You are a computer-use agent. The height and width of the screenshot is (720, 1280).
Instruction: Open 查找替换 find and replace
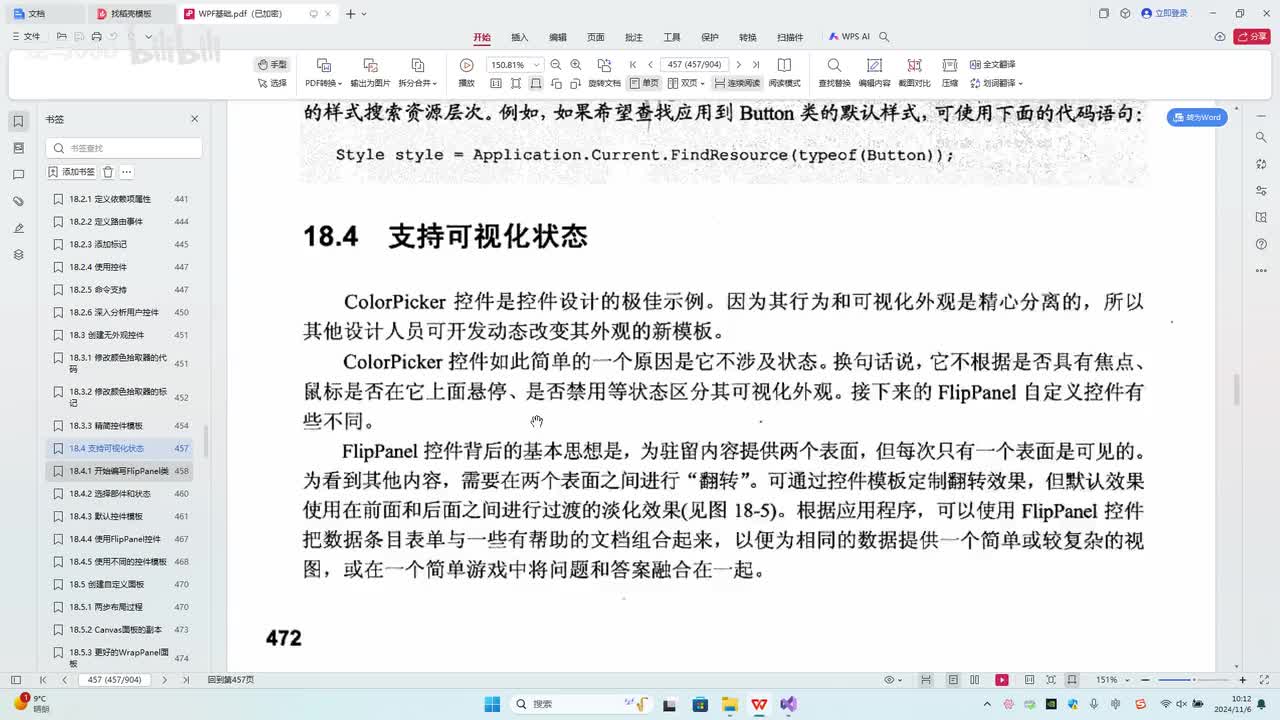[834, 73]
